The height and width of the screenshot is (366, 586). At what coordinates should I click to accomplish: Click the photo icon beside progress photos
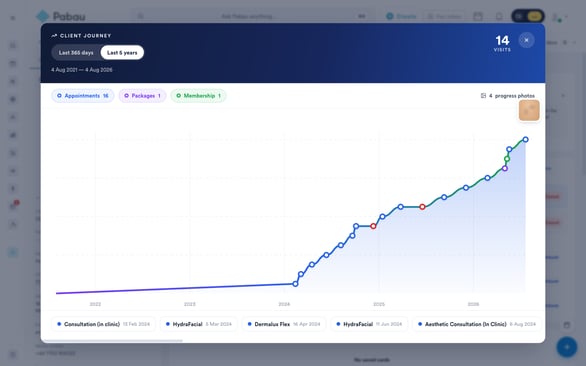tap(483, 96)
